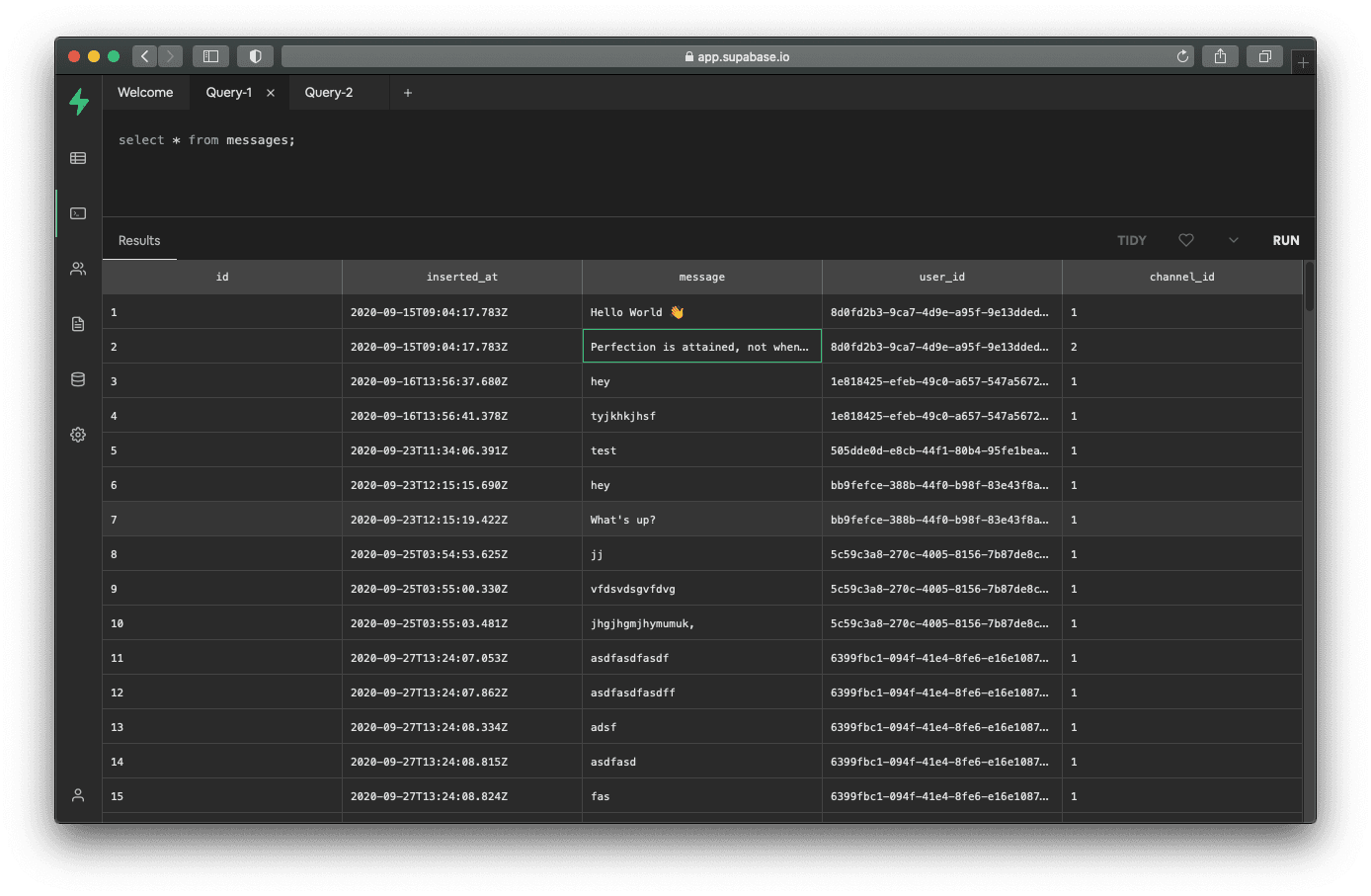
Task: Open the Auth users sidebar icon
Action: [x=78, y=269]
